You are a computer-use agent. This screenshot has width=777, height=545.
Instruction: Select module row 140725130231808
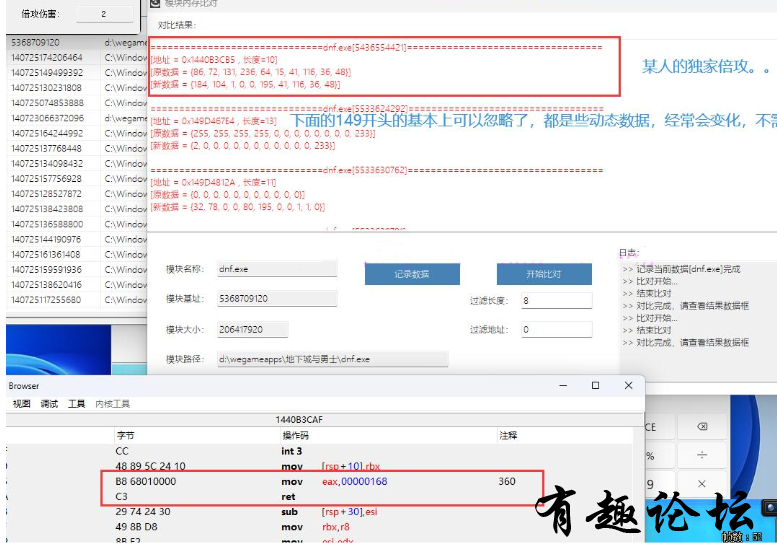pos(77,88)
